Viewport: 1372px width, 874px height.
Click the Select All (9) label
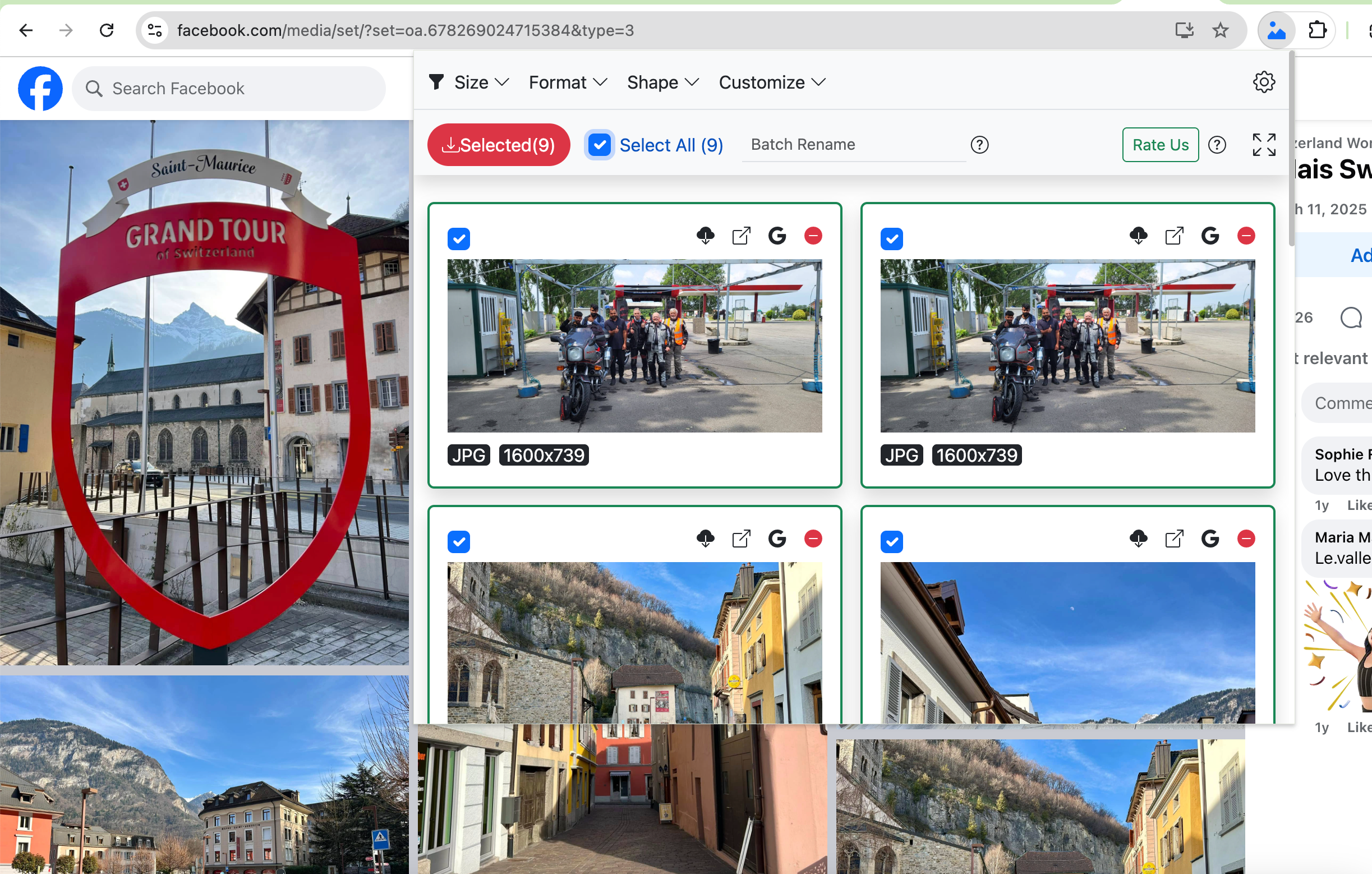(x=671, y=145)
